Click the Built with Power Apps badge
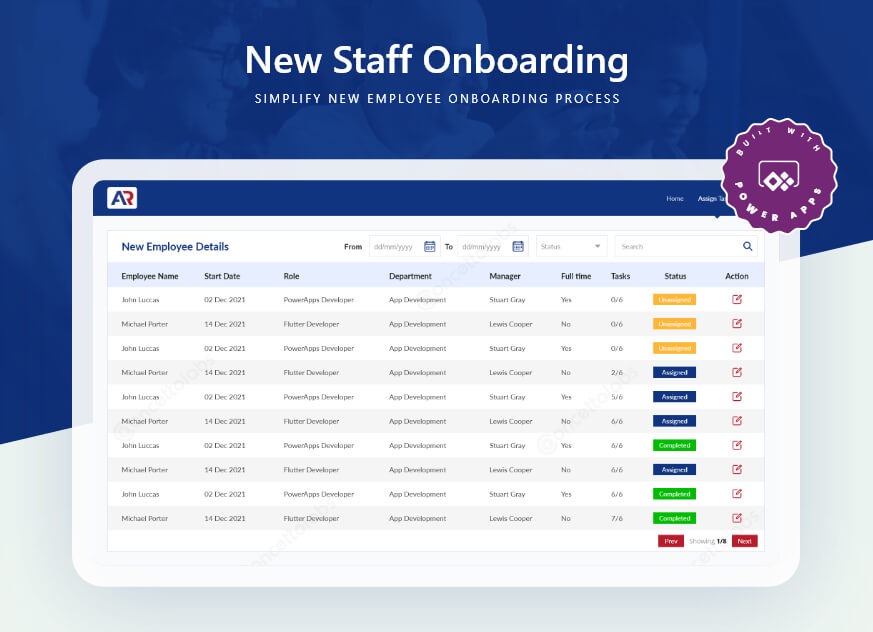The image size is (873, 632). (x=779, y=175)
